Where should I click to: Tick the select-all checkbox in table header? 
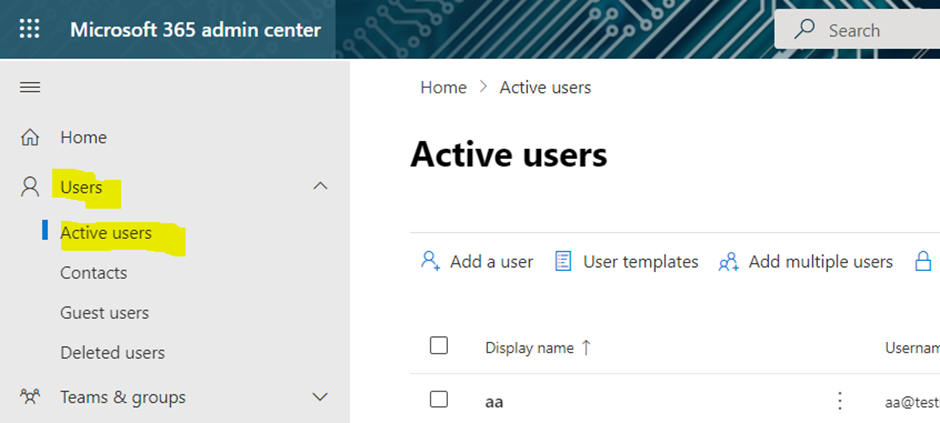coord(439,346)
